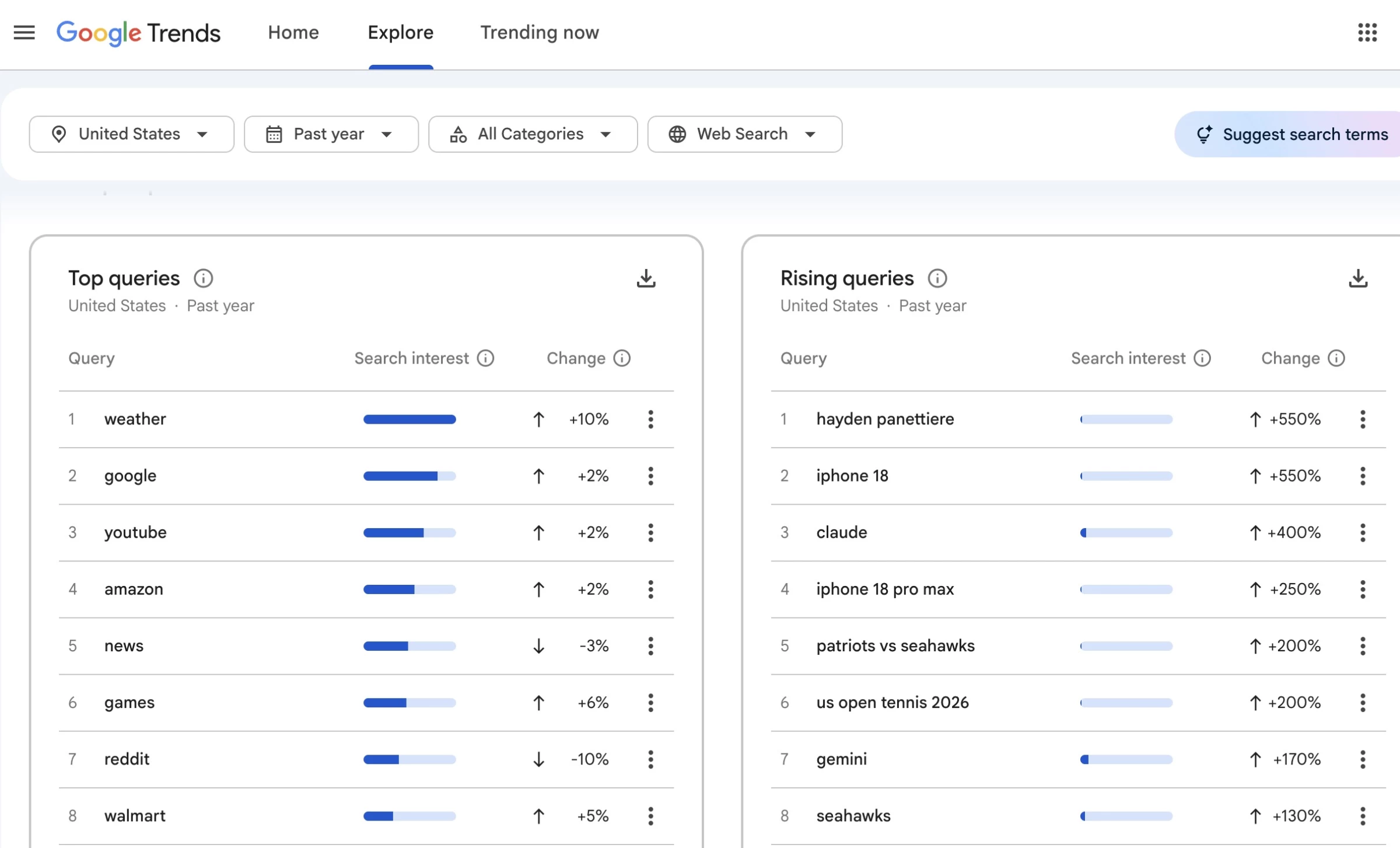1400x848 pixels.
Task: Download the Rising queries data
Action: [x=1358, y=278]
